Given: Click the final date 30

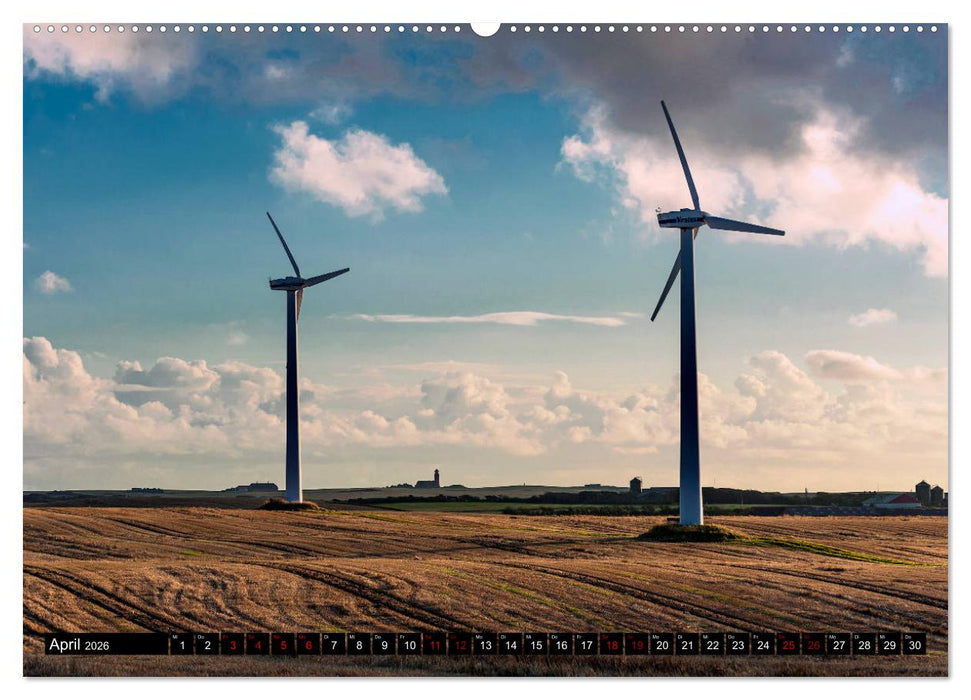Looking at the screenshot, I should (912, 646).
